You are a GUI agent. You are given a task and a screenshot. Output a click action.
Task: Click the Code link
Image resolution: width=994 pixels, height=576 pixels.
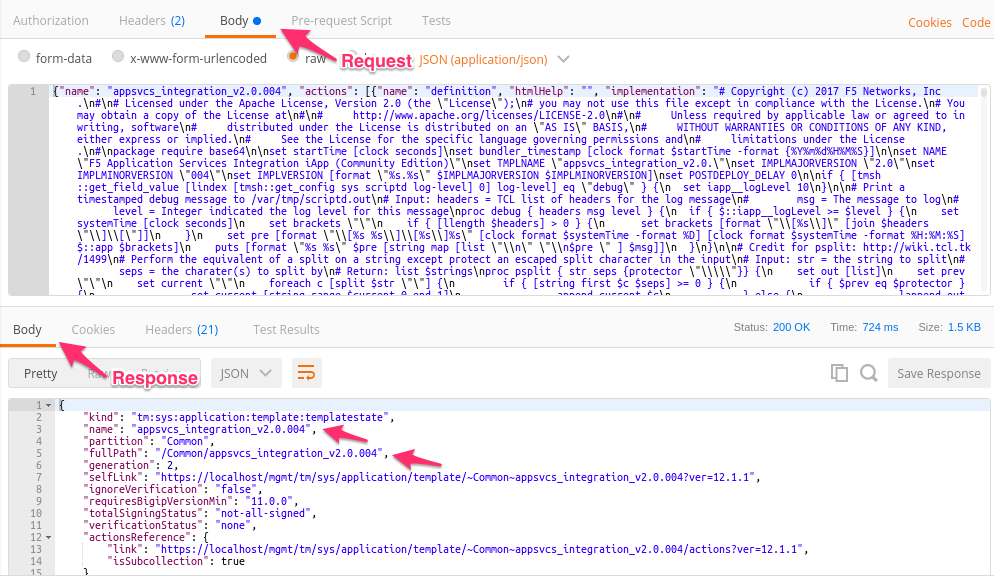[x=976, y=22]
